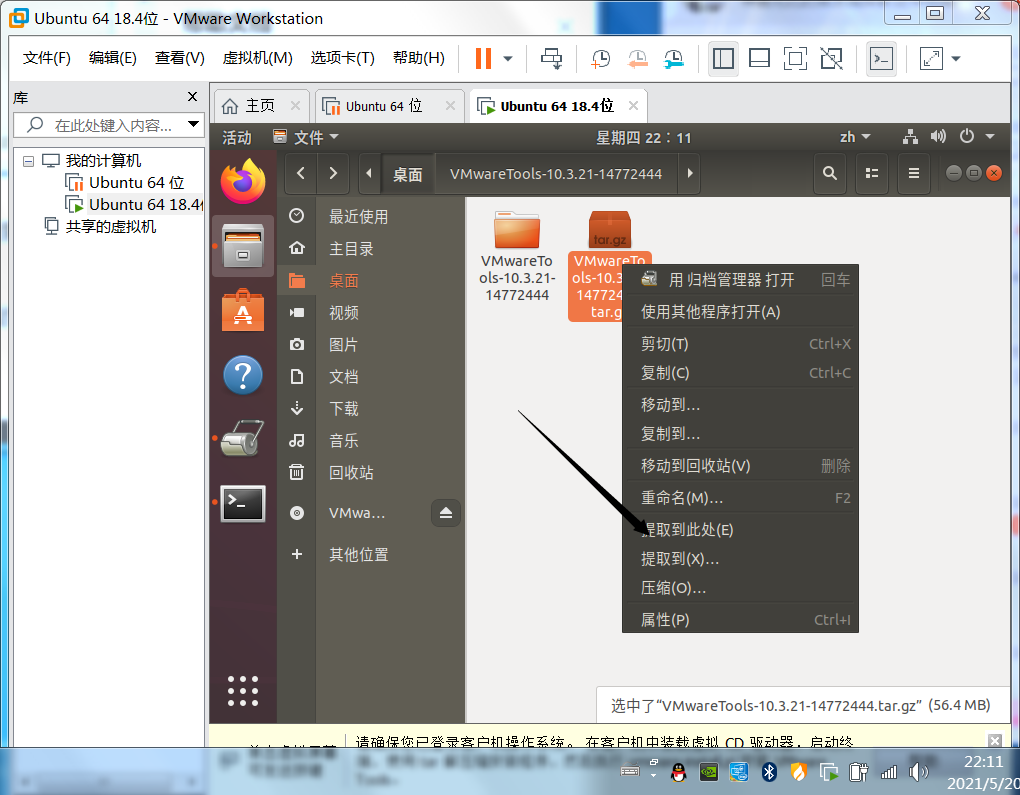Go forward in the file manager
This screenshot has height=795, width=1020.
pyautogui.click(x=333, y=173)
